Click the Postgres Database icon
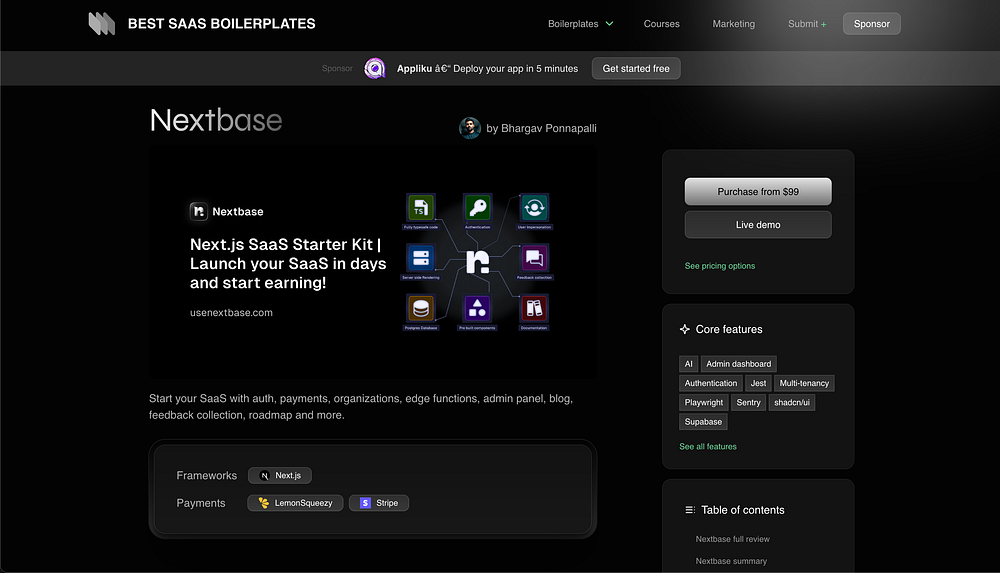This screenshot has height=573, width=1000. [420, 309]
